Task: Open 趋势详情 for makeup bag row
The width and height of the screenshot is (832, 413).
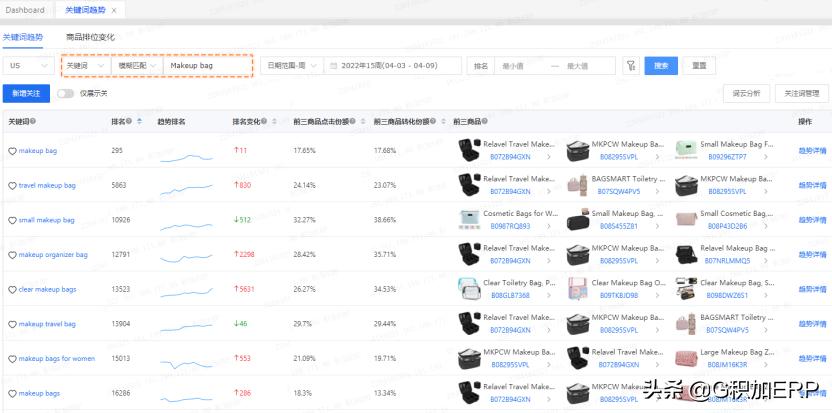Action: 812,151
